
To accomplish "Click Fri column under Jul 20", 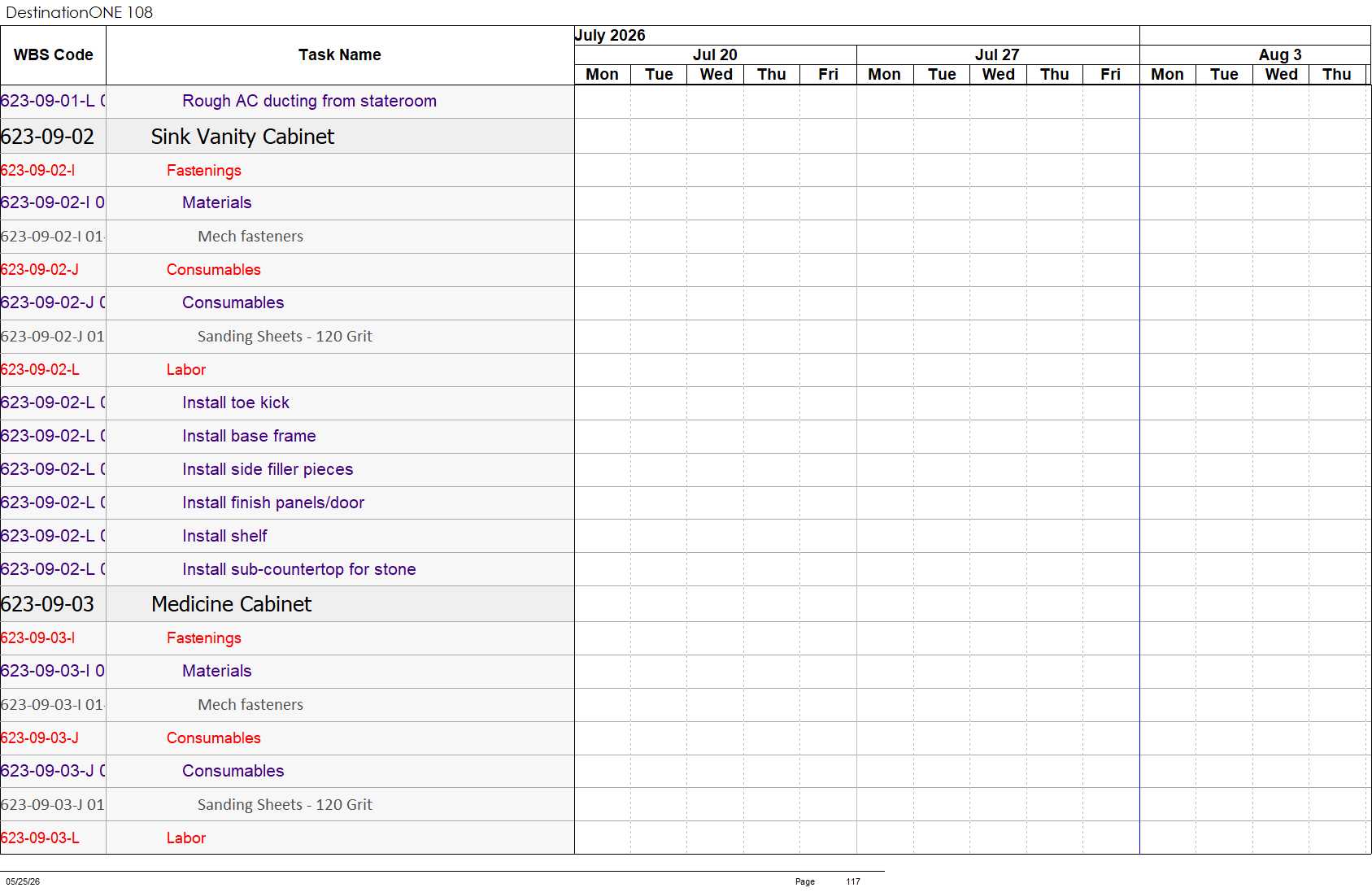I will (x=828, y=74).
